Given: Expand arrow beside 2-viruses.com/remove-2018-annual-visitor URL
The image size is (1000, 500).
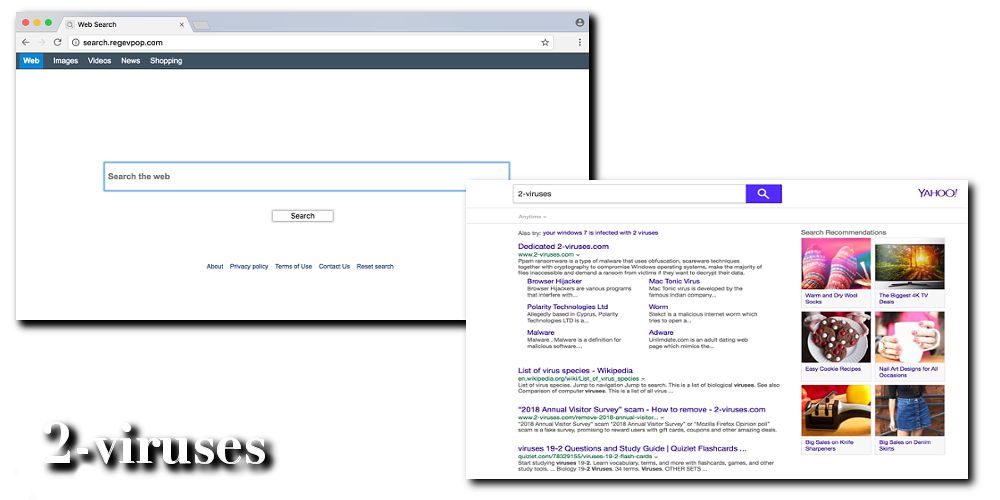Looking at the screenshot, I should coord(663,418).
